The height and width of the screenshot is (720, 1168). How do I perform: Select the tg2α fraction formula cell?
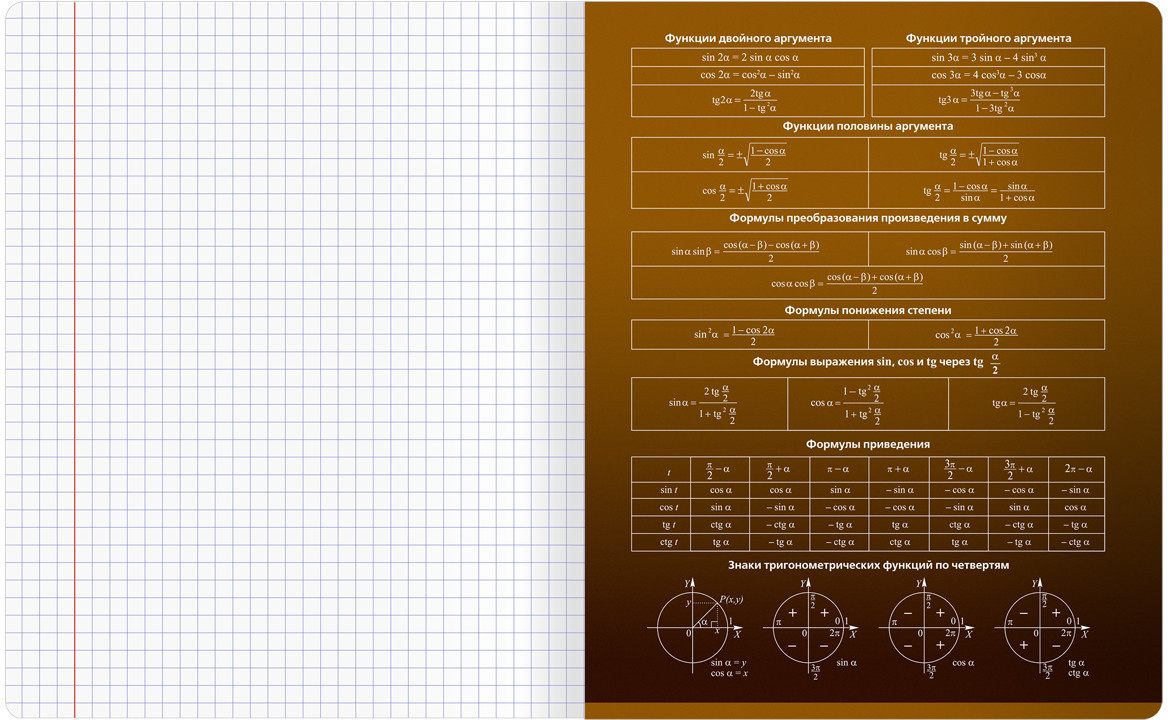[x=748, y=101]
